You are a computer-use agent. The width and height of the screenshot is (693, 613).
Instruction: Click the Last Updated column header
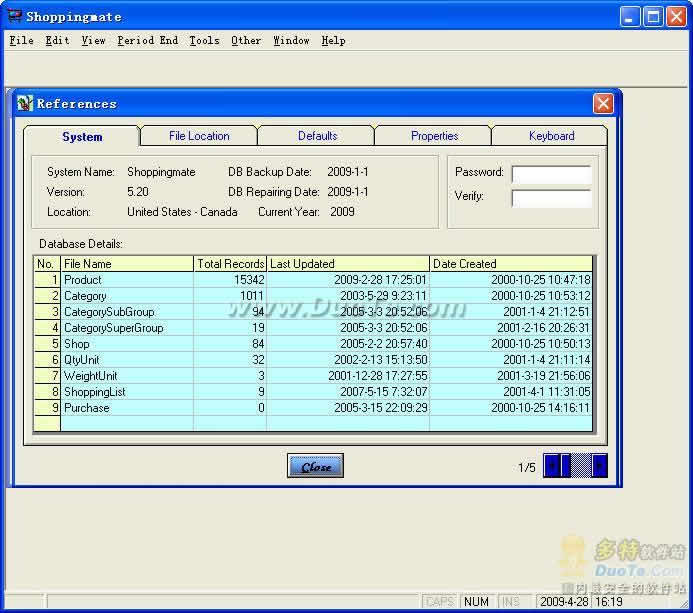(348, 264)
